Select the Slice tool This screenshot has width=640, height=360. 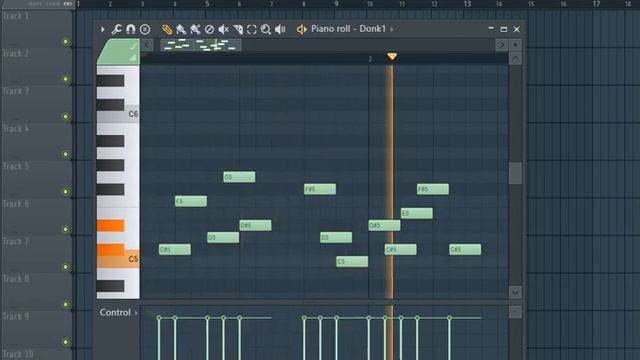238,29
